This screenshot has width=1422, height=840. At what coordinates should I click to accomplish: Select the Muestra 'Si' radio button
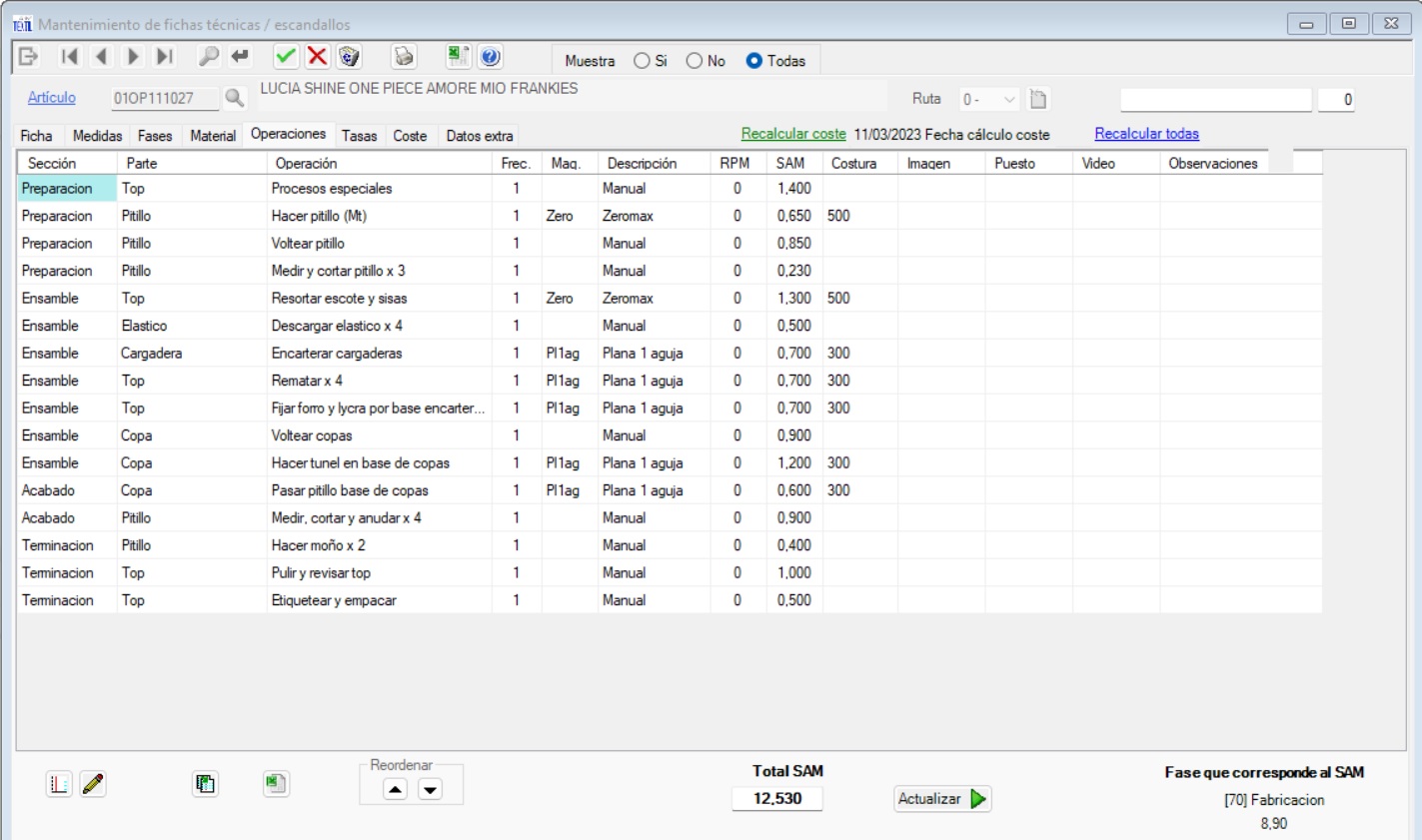tap(642, 61)
